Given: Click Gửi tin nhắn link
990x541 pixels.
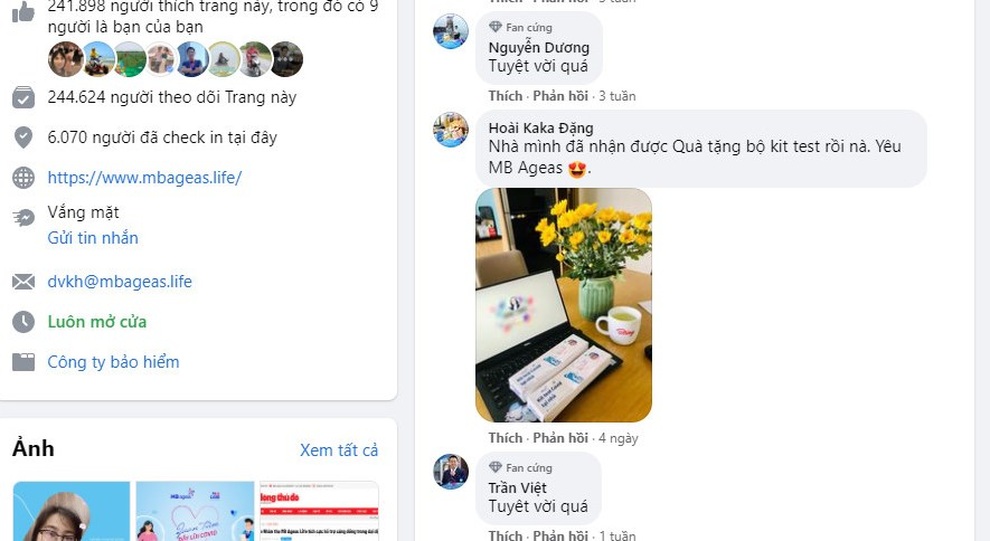Looking at the screenshot, I should click(x=93, y=238).
